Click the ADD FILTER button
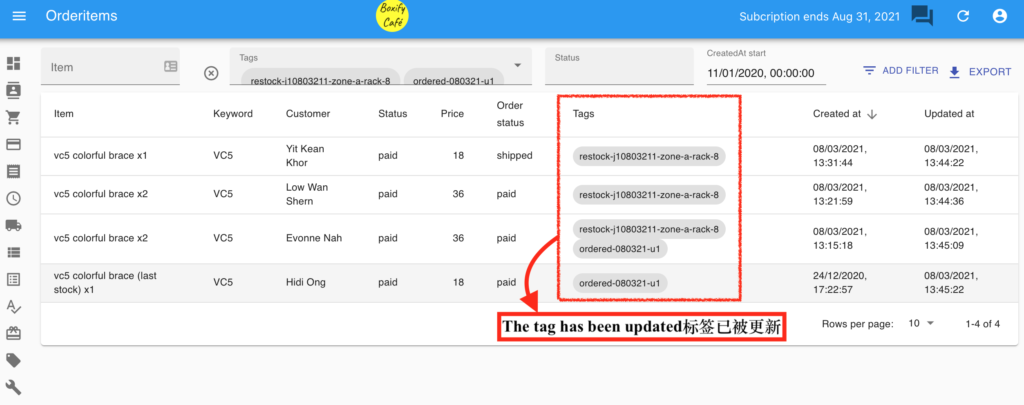 tap(899, 71)
